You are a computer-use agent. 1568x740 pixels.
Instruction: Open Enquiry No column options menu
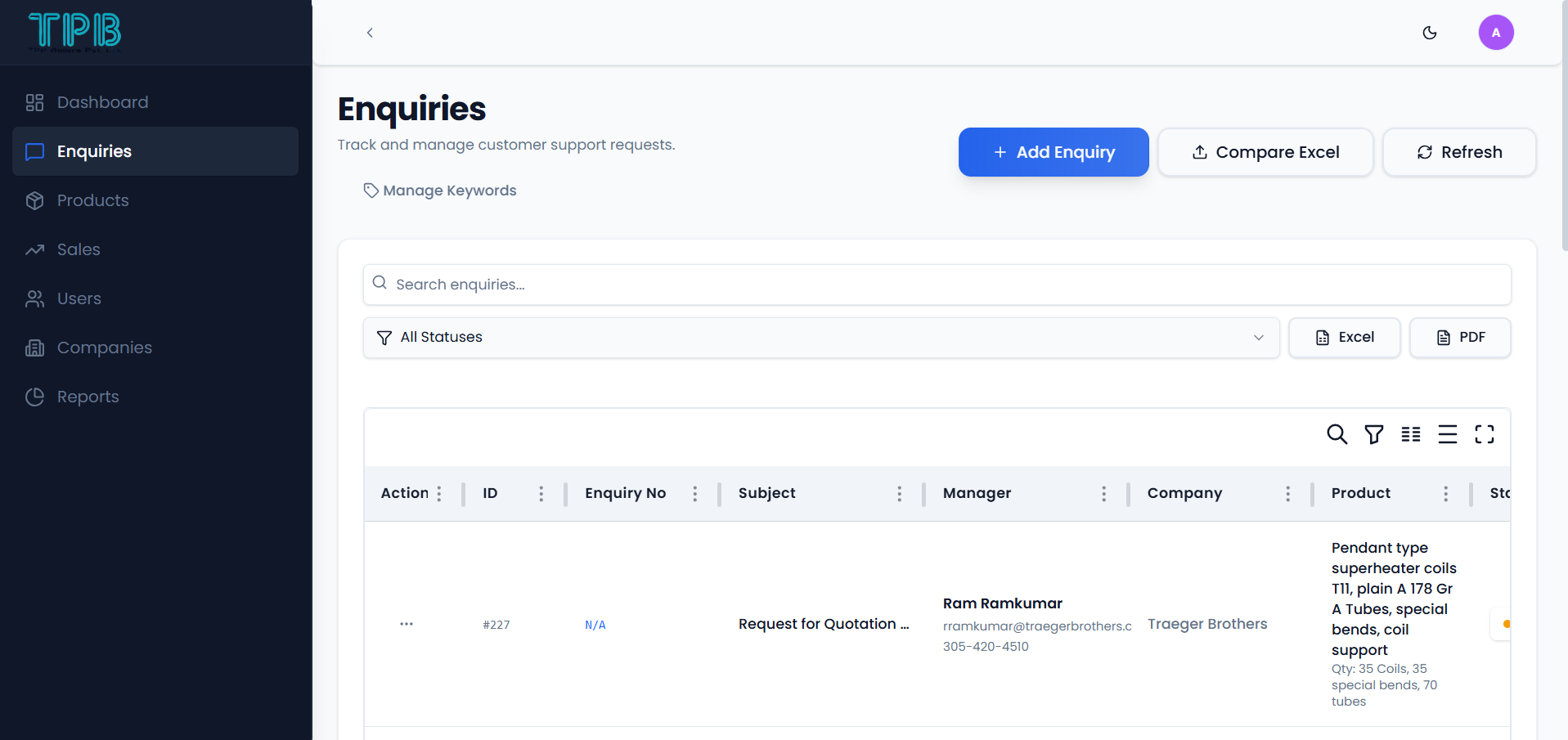point(694,494)
